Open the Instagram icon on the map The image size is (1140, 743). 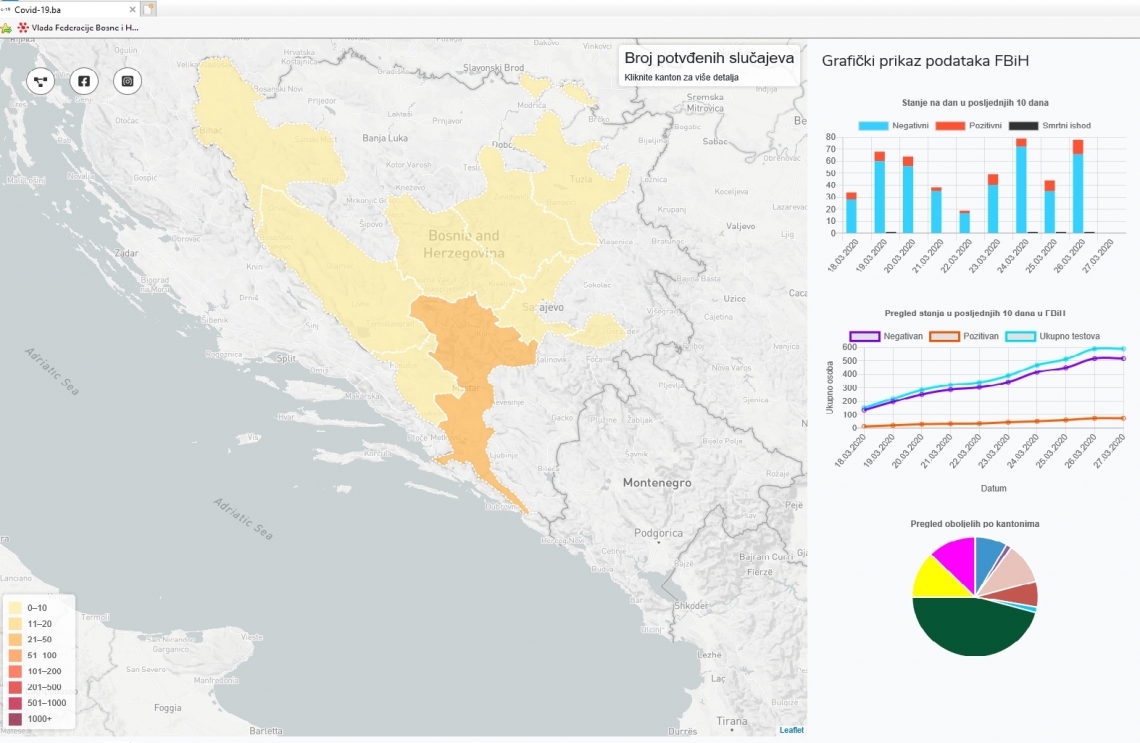[x=127, y=81]
